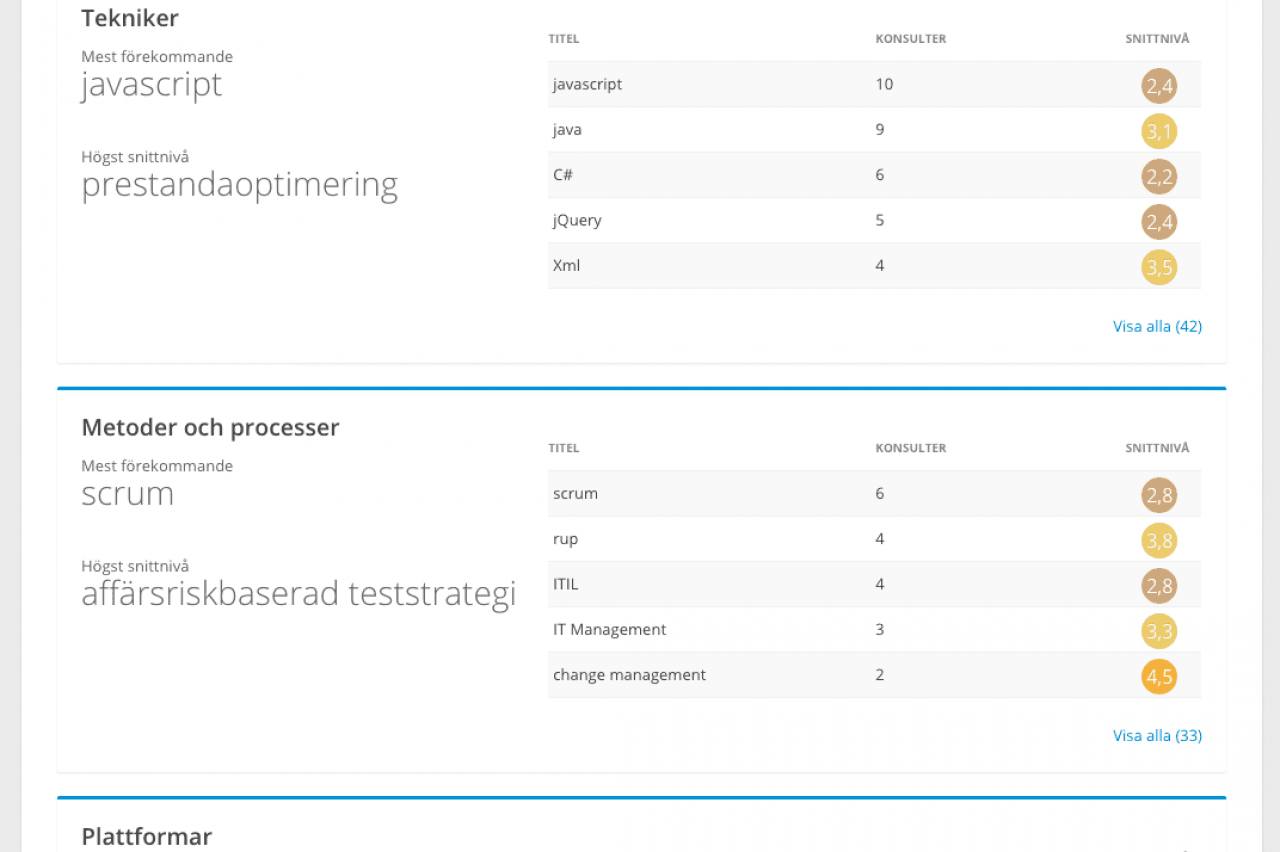
Task: Click the 3,3 badge for IT Management
Action: tap(1159, 631)
